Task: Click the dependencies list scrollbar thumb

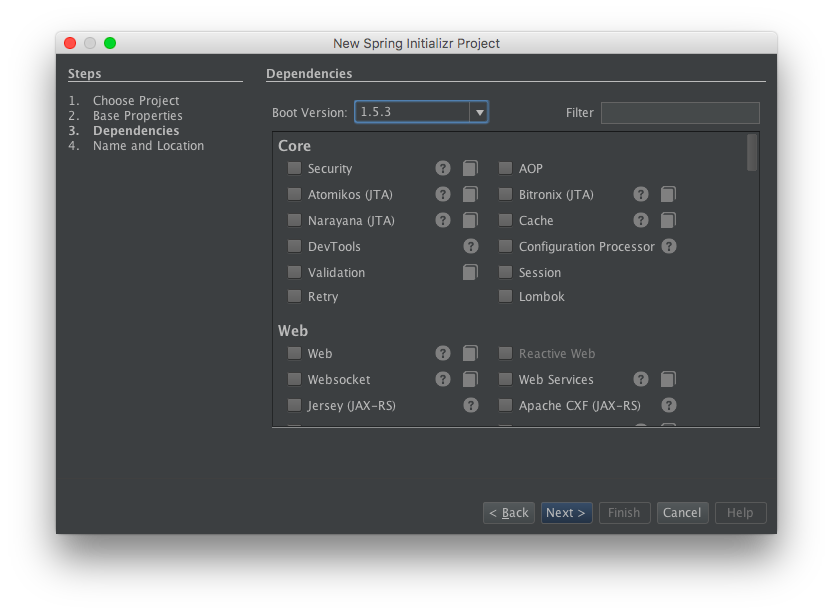Action: [752, 152]
